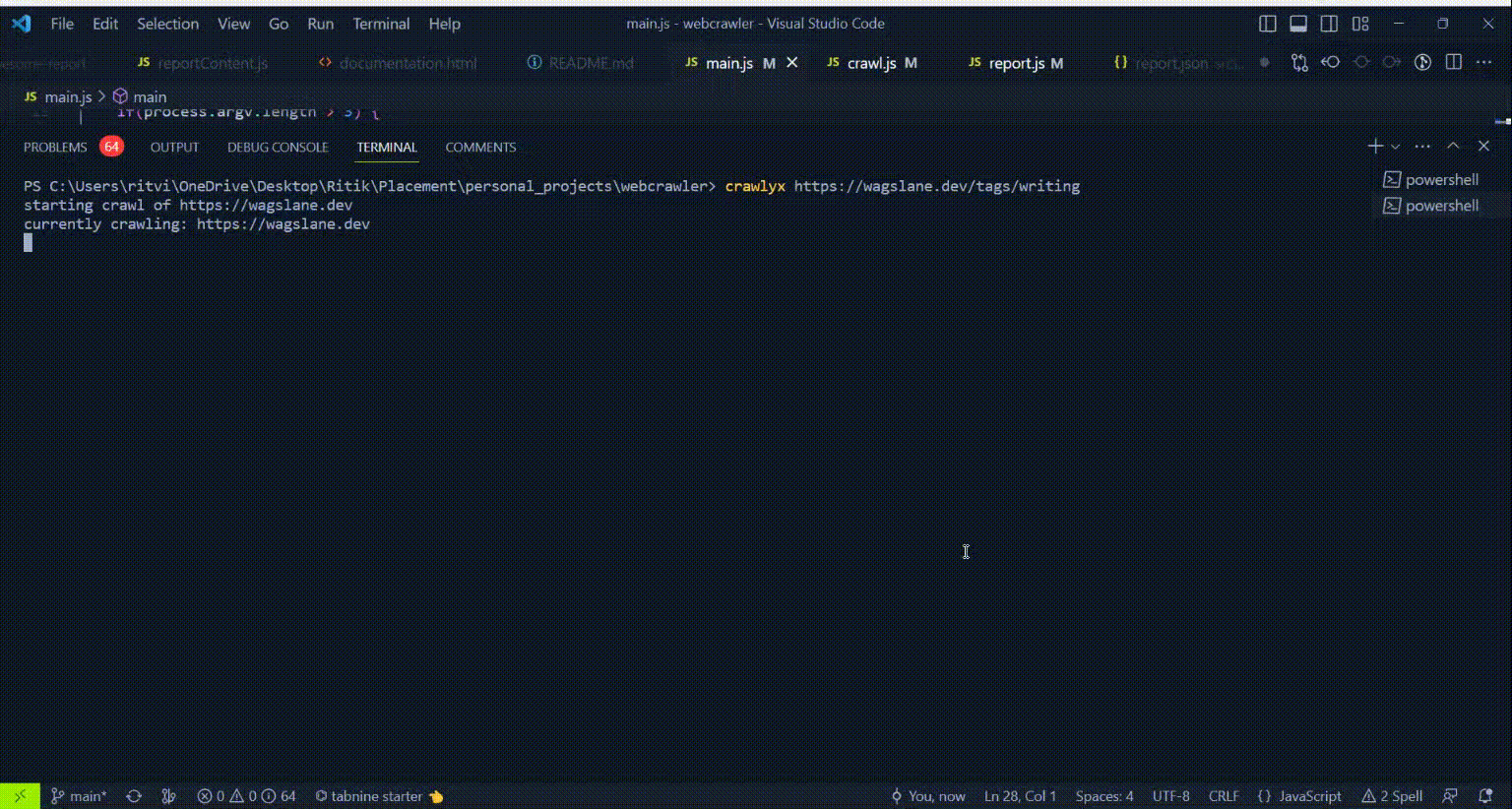
Task: Create a new terminal with plus icon
Action: click(x=1375, y=146)
